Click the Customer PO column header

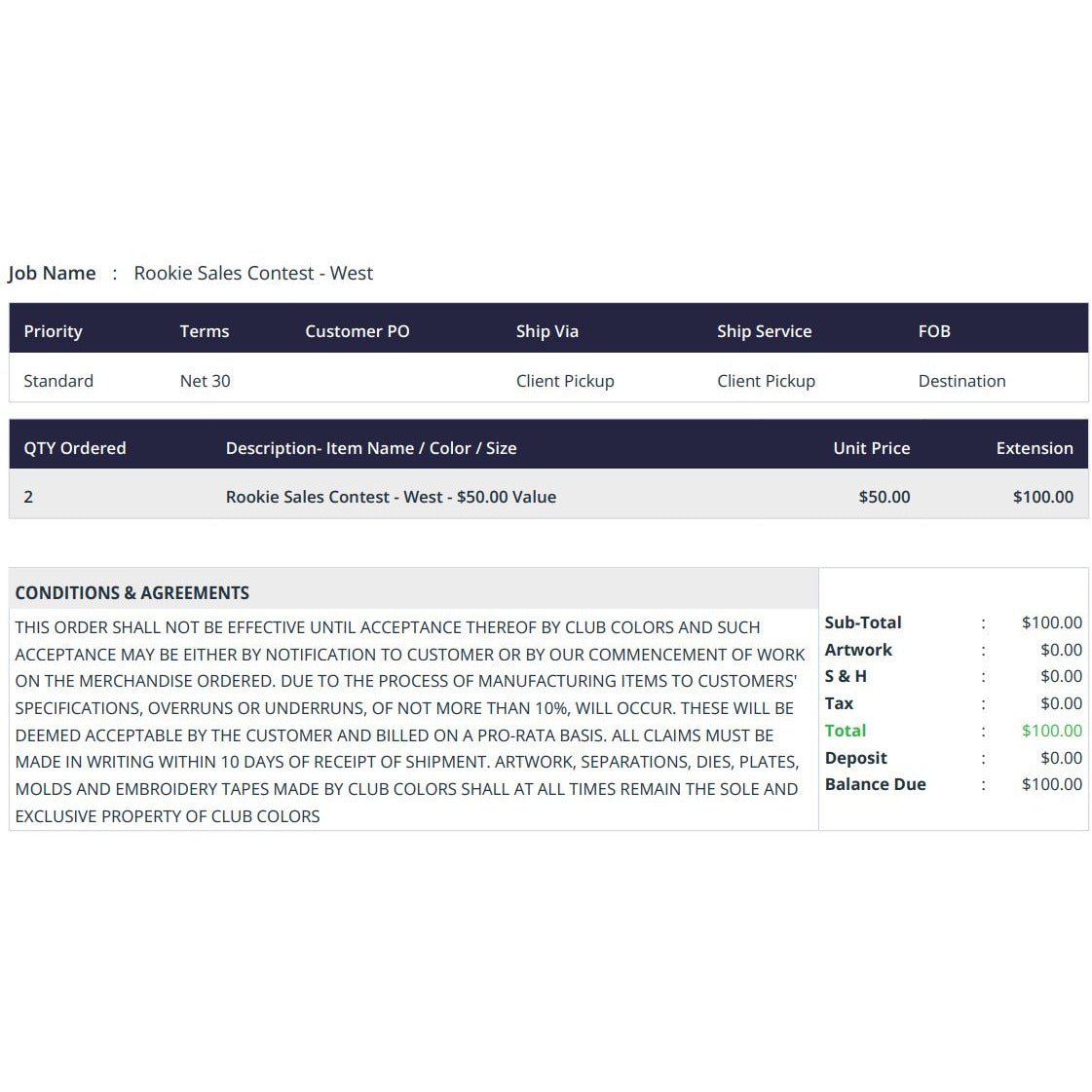tap(358, 331)
